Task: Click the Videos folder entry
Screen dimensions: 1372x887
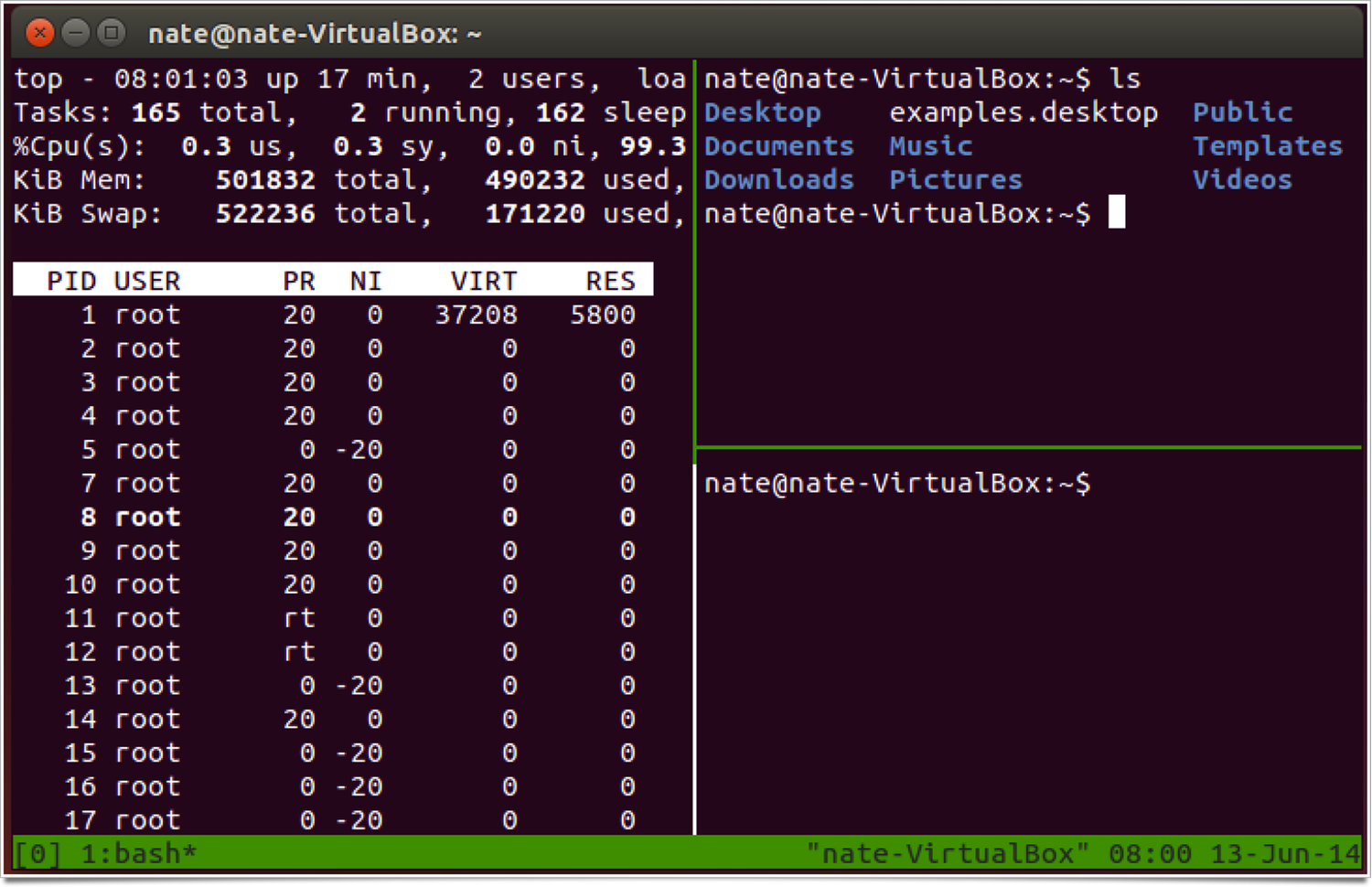Action: click(x=1241, y=179)
